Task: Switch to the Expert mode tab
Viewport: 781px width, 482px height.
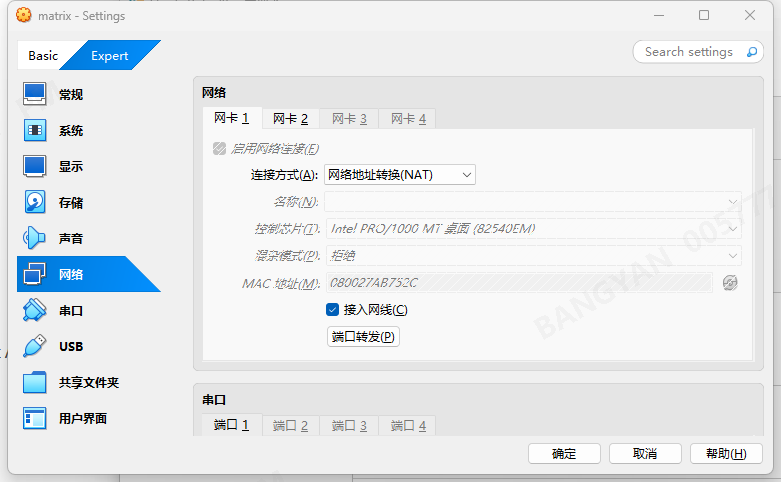Action: (110, 56)
